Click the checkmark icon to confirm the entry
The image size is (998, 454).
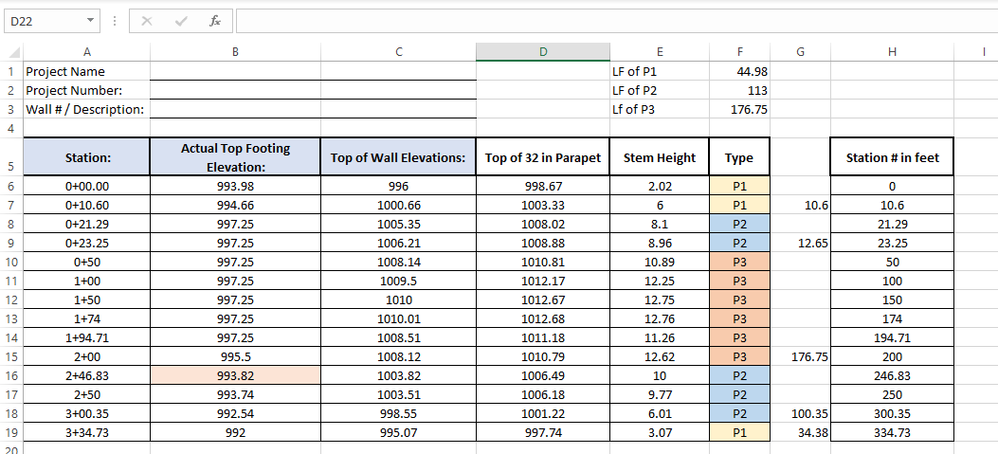(x=181, y=21)
